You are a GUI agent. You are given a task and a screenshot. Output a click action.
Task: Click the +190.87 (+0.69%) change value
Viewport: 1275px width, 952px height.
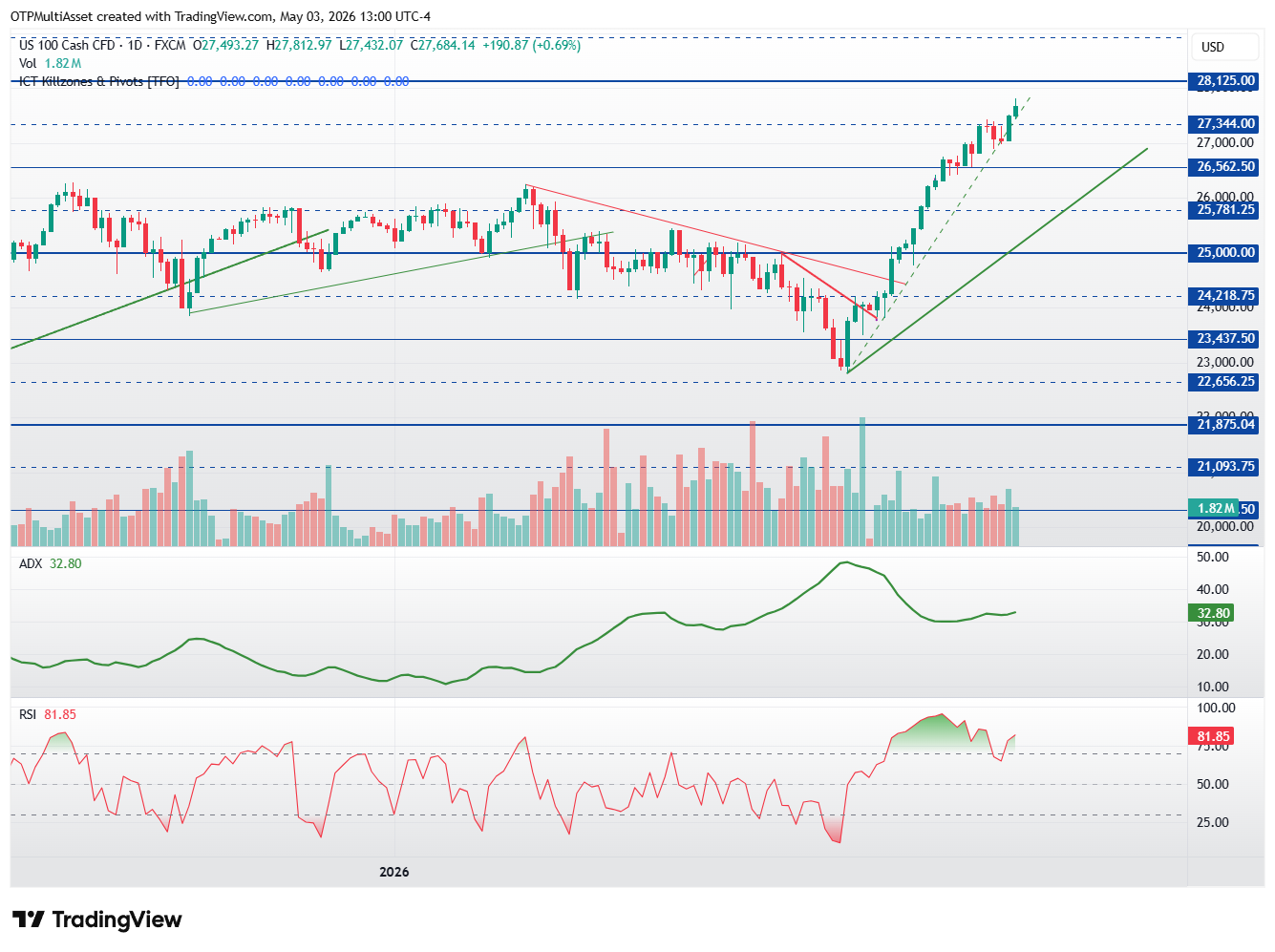point(531,45)
